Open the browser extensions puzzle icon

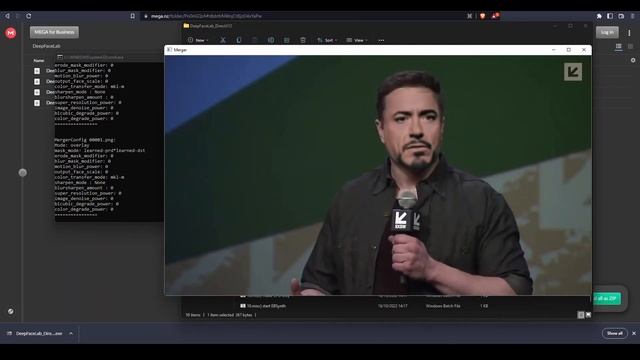(599, 16)
